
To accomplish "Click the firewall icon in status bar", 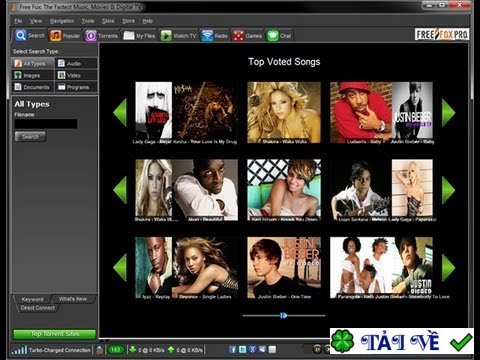I will point(99,350).
